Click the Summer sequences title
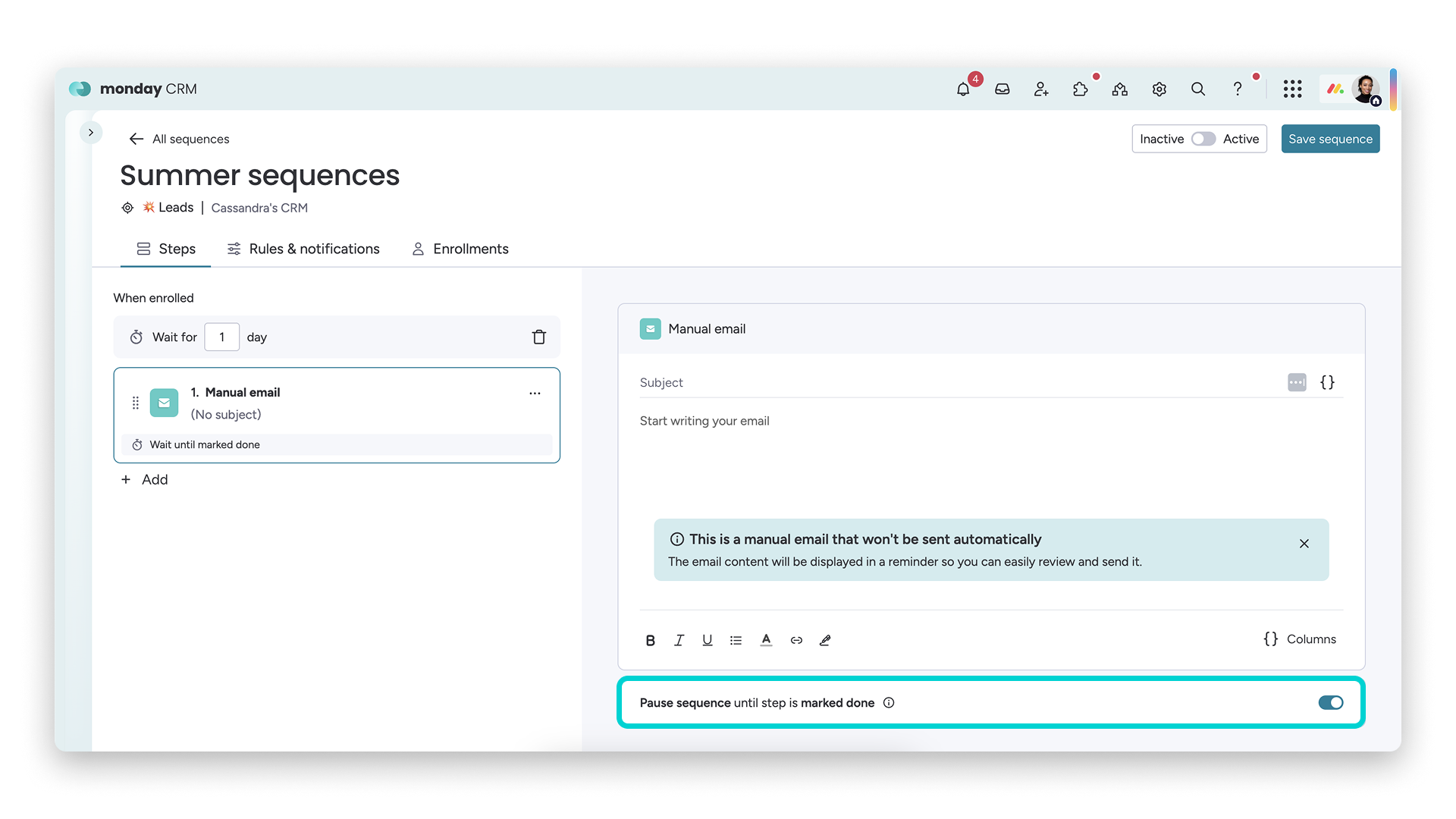Image resolution: width=1456 pixels, height=819 pixels. coord(259,175)
